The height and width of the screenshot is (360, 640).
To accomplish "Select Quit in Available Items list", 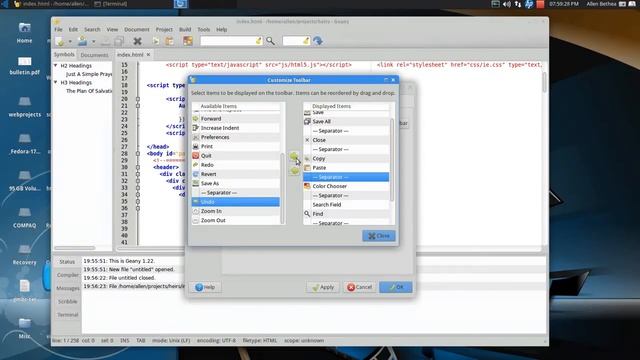I will click(236, 156).
